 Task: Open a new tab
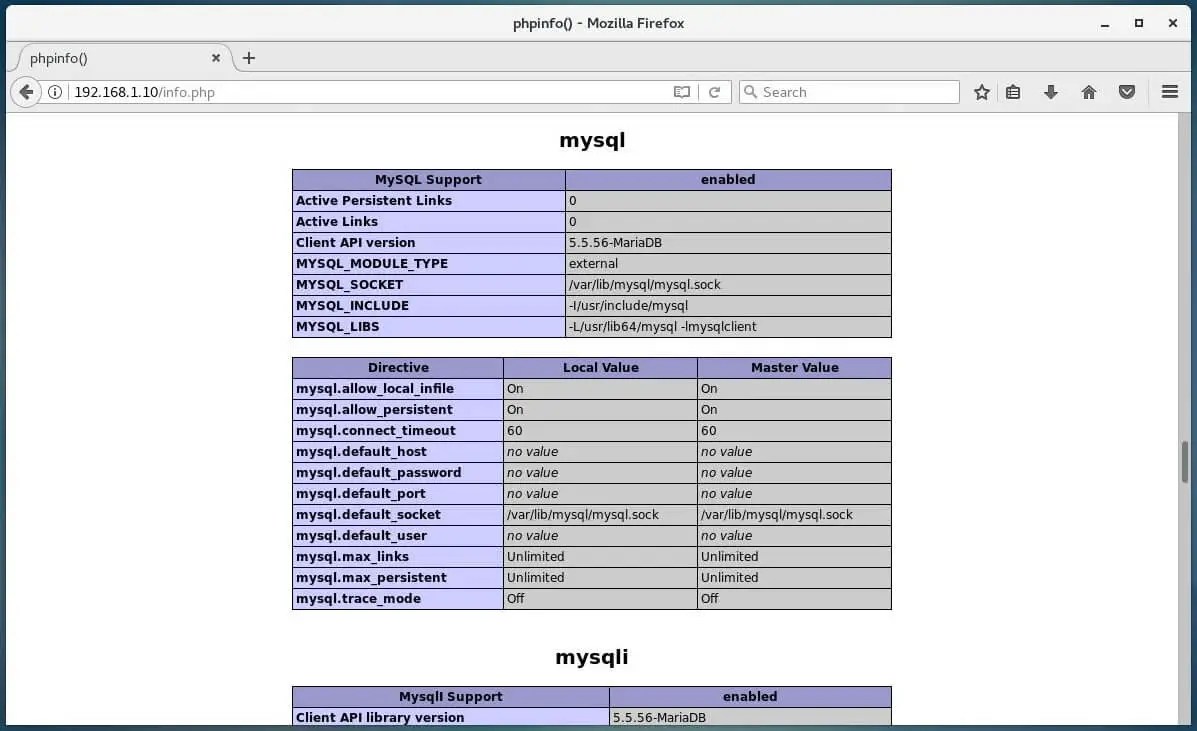pos(248,58)
